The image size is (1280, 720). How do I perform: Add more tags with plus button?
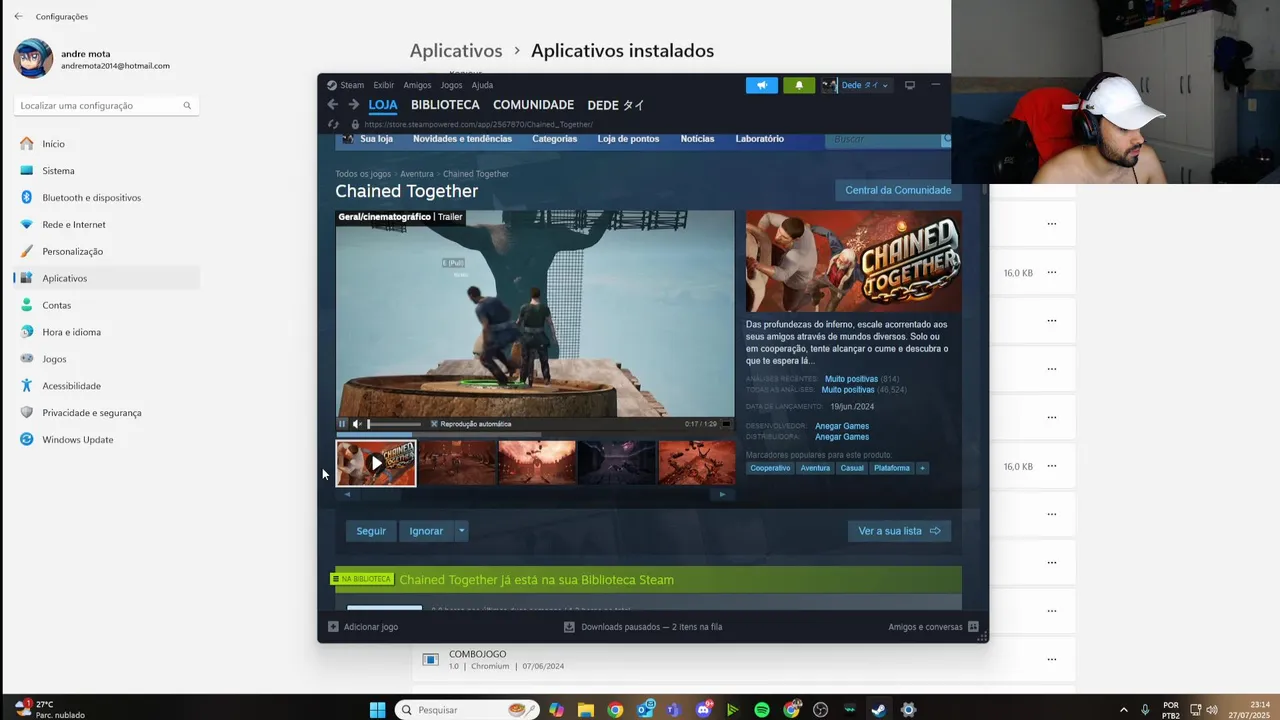pos(922,468)
